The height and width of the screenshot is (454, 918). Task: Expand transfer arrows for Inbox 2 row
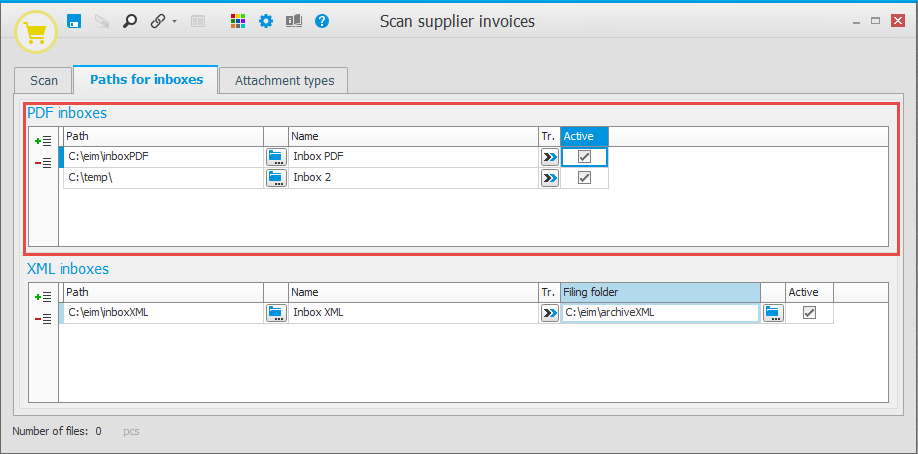click(549, 178)
